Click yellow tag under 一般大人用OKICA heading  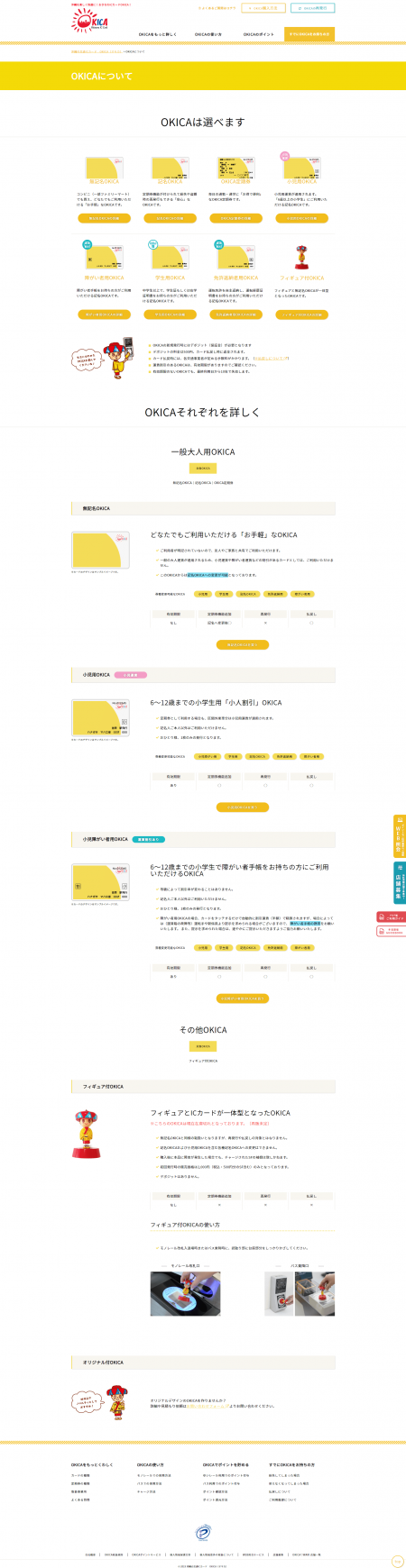point(203,469)
